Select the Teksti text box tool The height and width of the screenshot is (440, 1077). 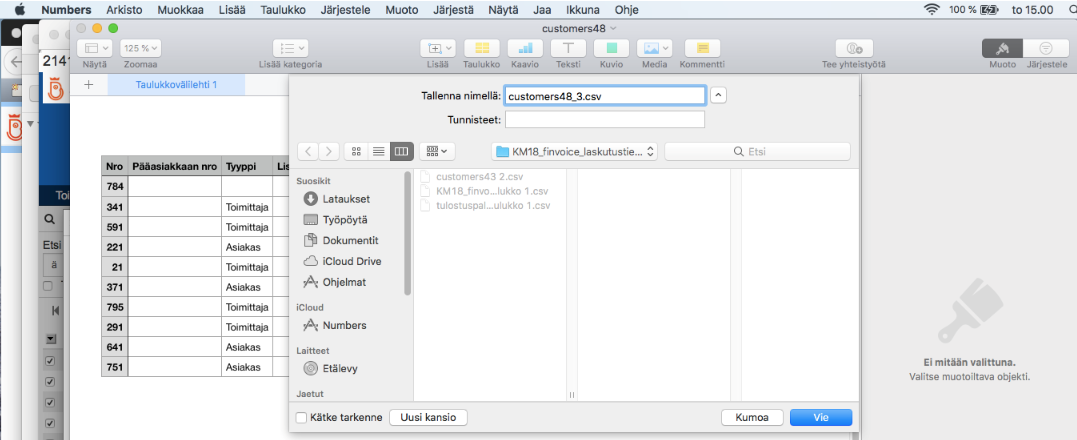pyautogui.click(x=568, y=48)
